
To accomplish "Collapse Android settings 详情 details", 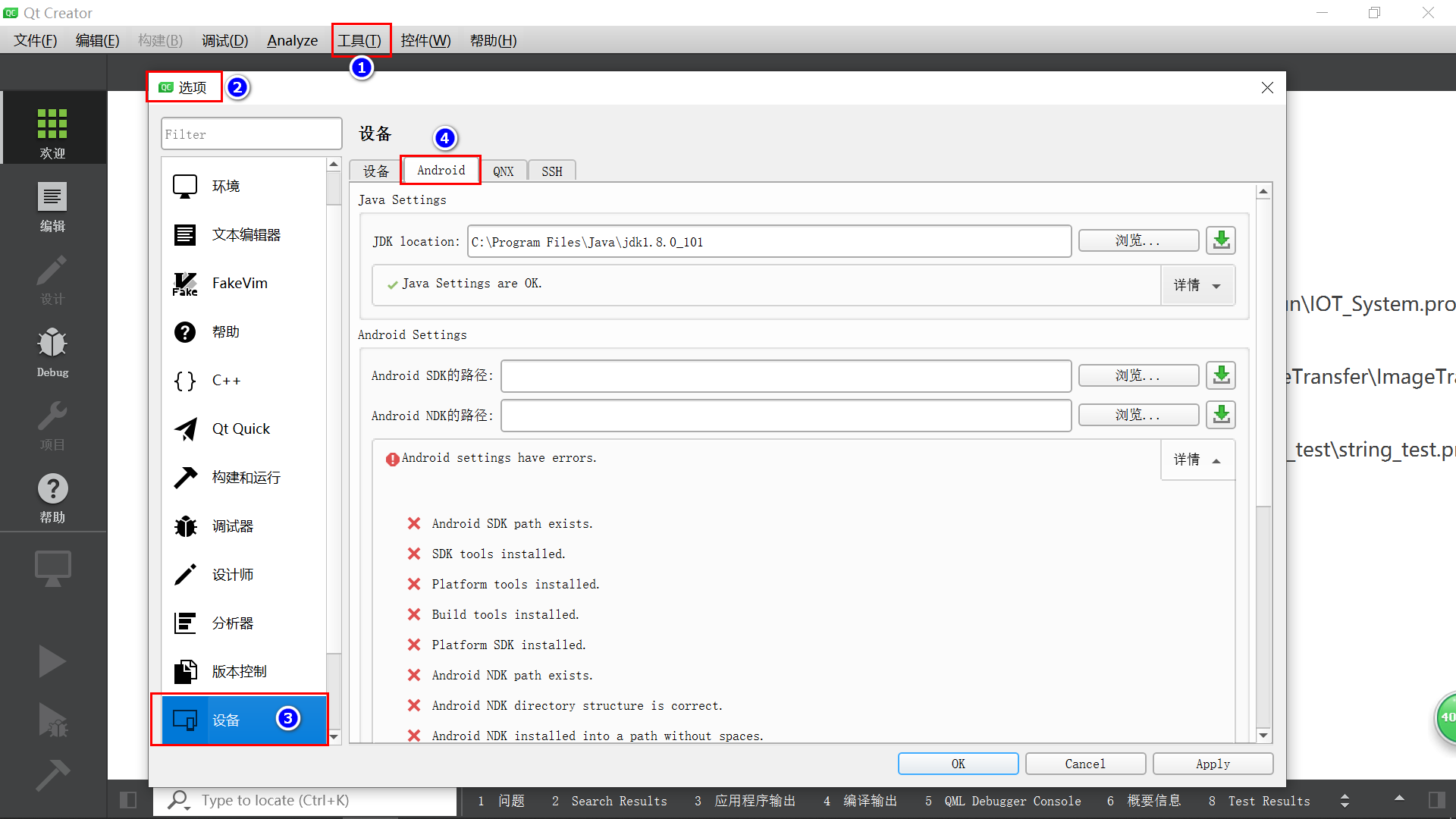I will tap(1197, 460).
